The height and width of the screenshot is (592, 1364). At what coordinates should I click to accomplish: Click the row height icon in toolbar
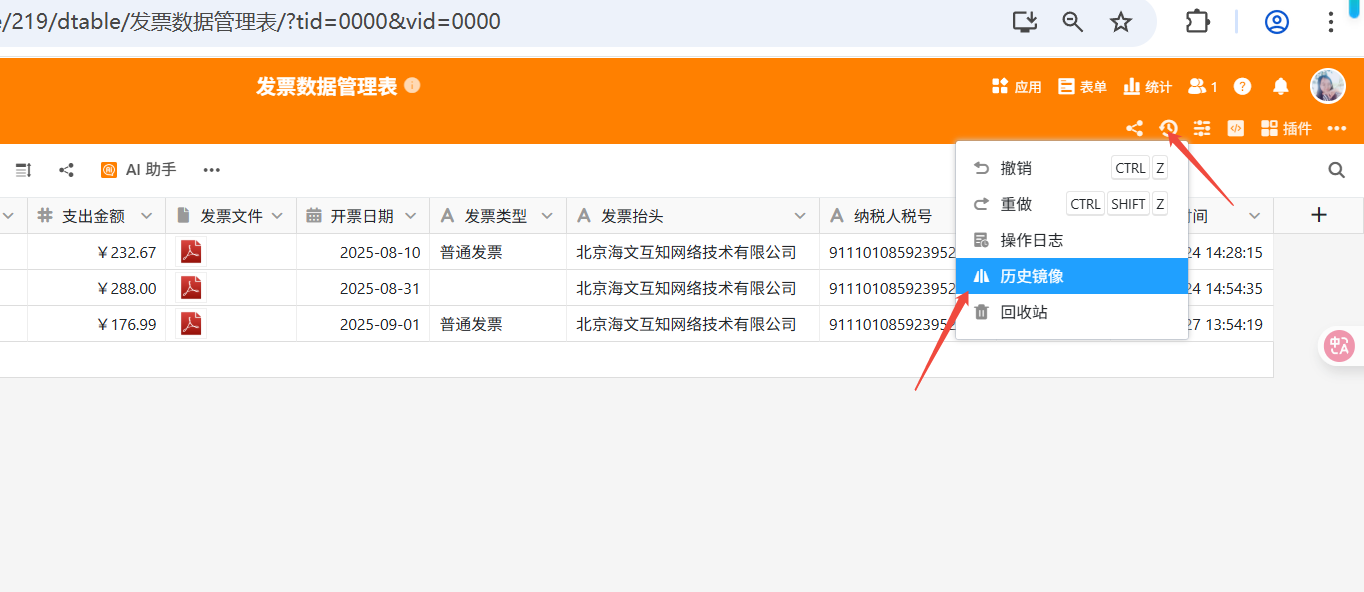tap(23, 170)
